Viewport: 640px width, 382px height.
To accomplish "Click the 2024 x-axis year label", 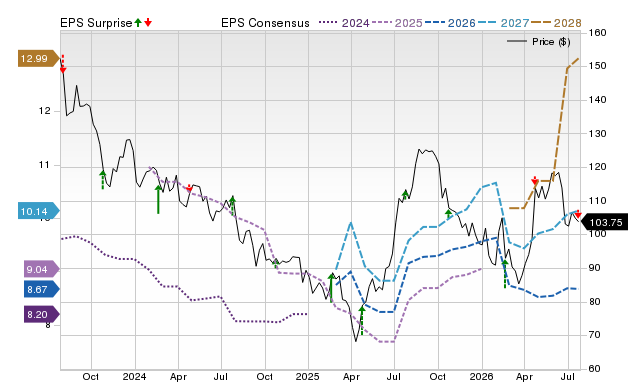I will pyautogui.click(x=134, y=376).
